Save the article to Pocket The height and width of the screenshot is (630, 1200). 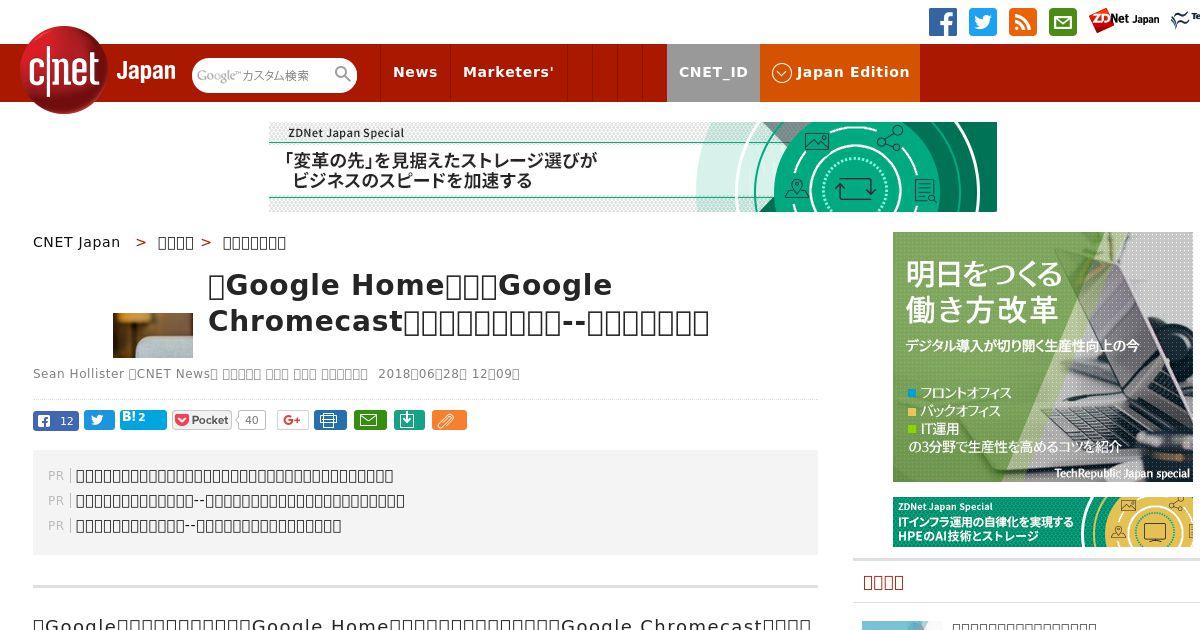point(202,420)
